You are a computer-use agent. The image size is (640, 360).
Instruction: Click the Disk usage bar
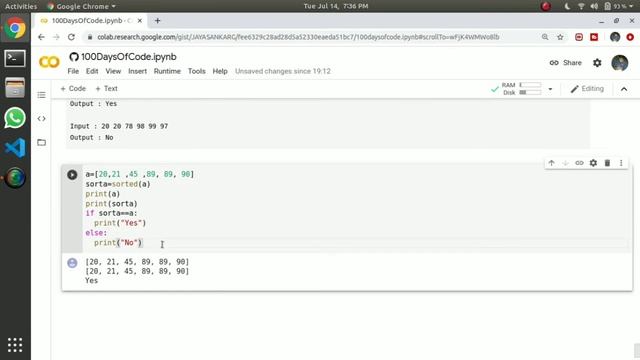[530, 93]
